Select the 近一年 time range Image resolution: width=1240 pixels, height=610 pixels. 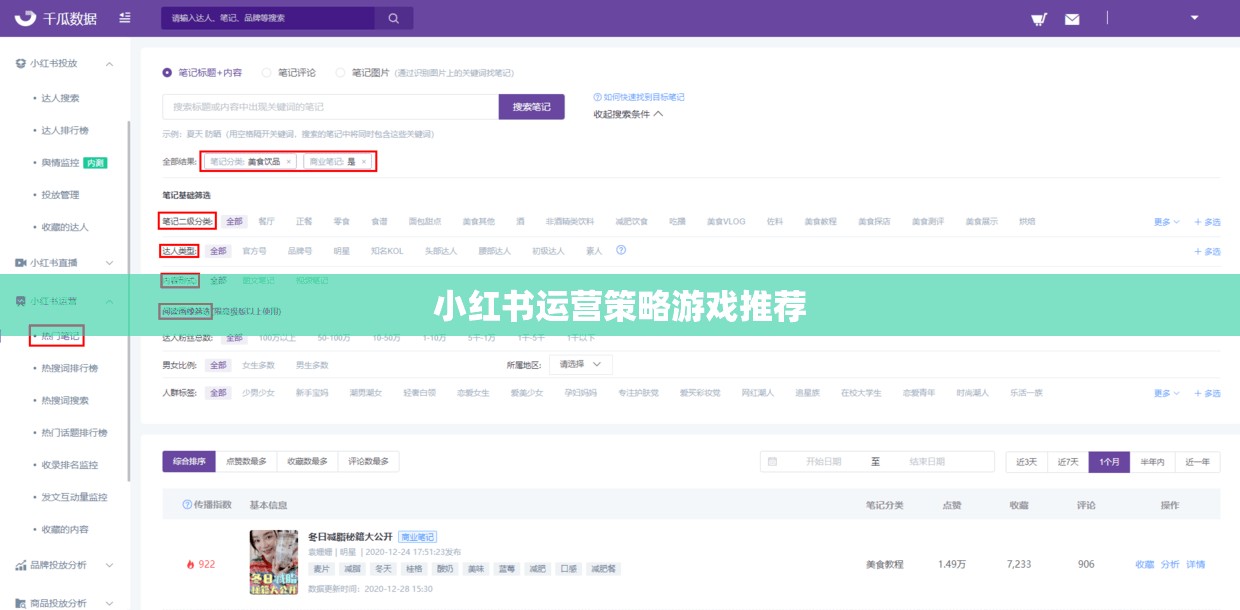point(1198,462)
